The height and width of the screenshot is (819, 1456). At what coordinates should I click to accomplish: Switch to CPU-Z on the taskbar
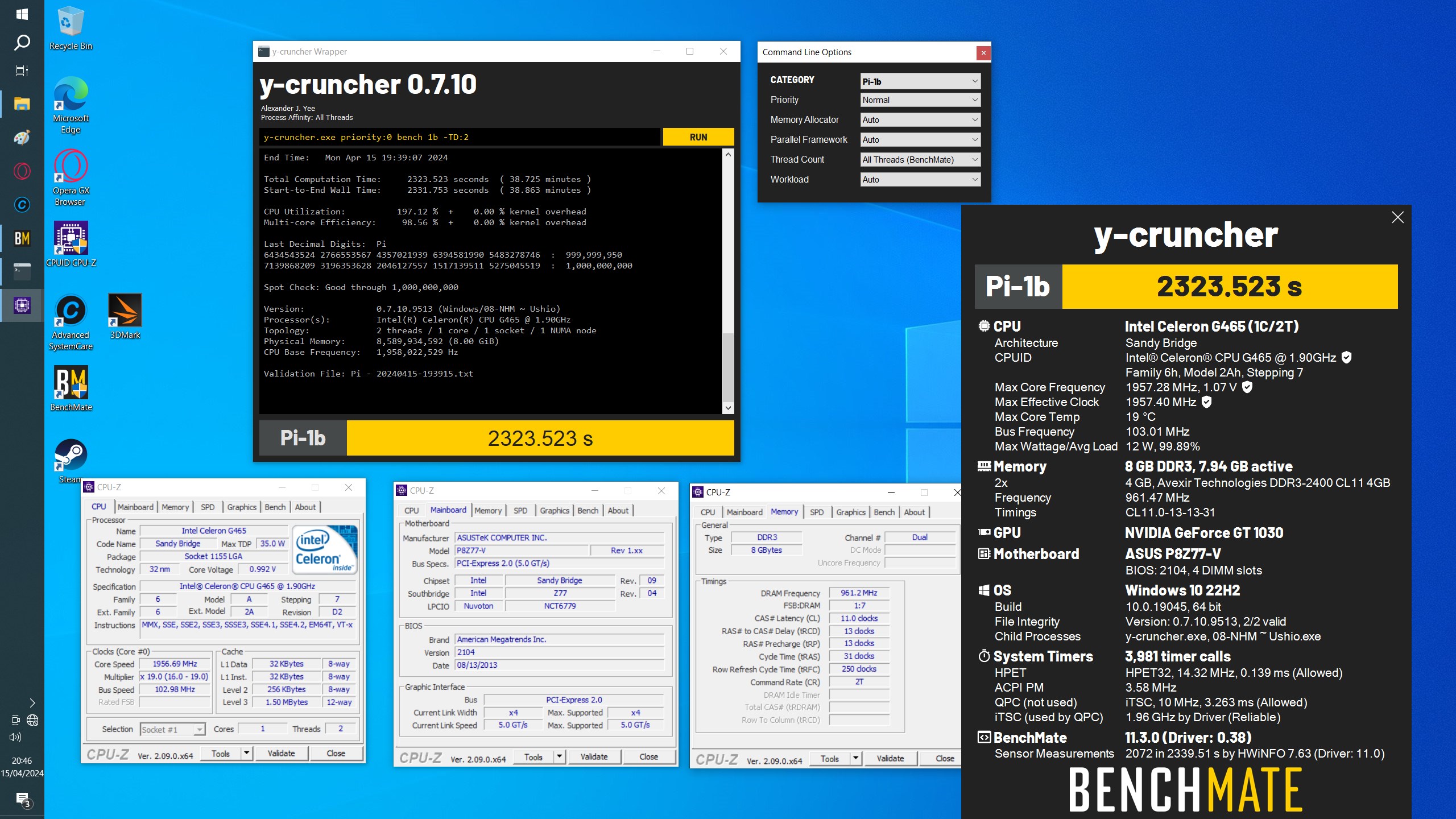[22, 305]
